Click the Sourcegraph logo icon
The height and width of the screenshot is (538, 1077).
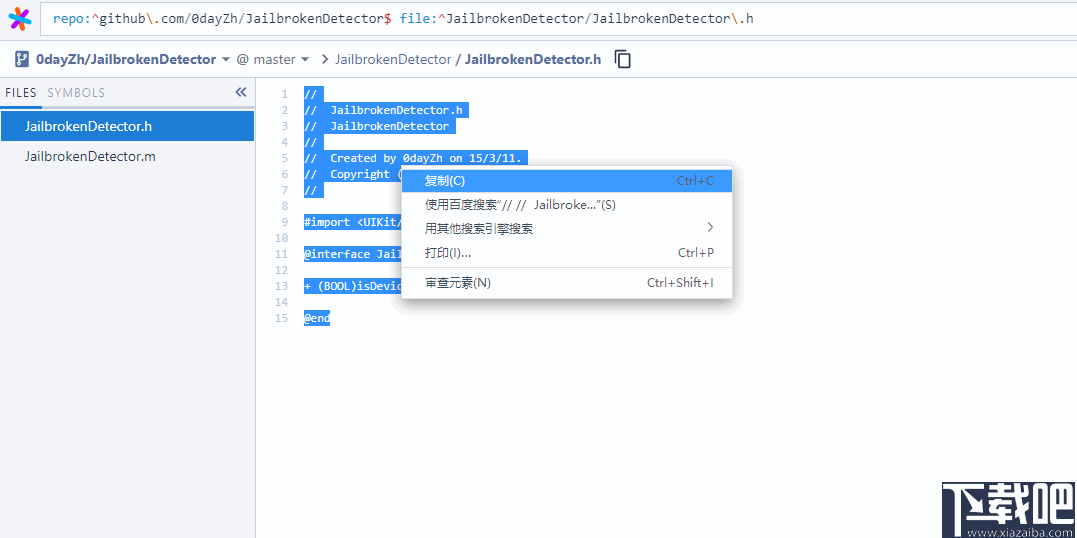[x=20, y=19]
